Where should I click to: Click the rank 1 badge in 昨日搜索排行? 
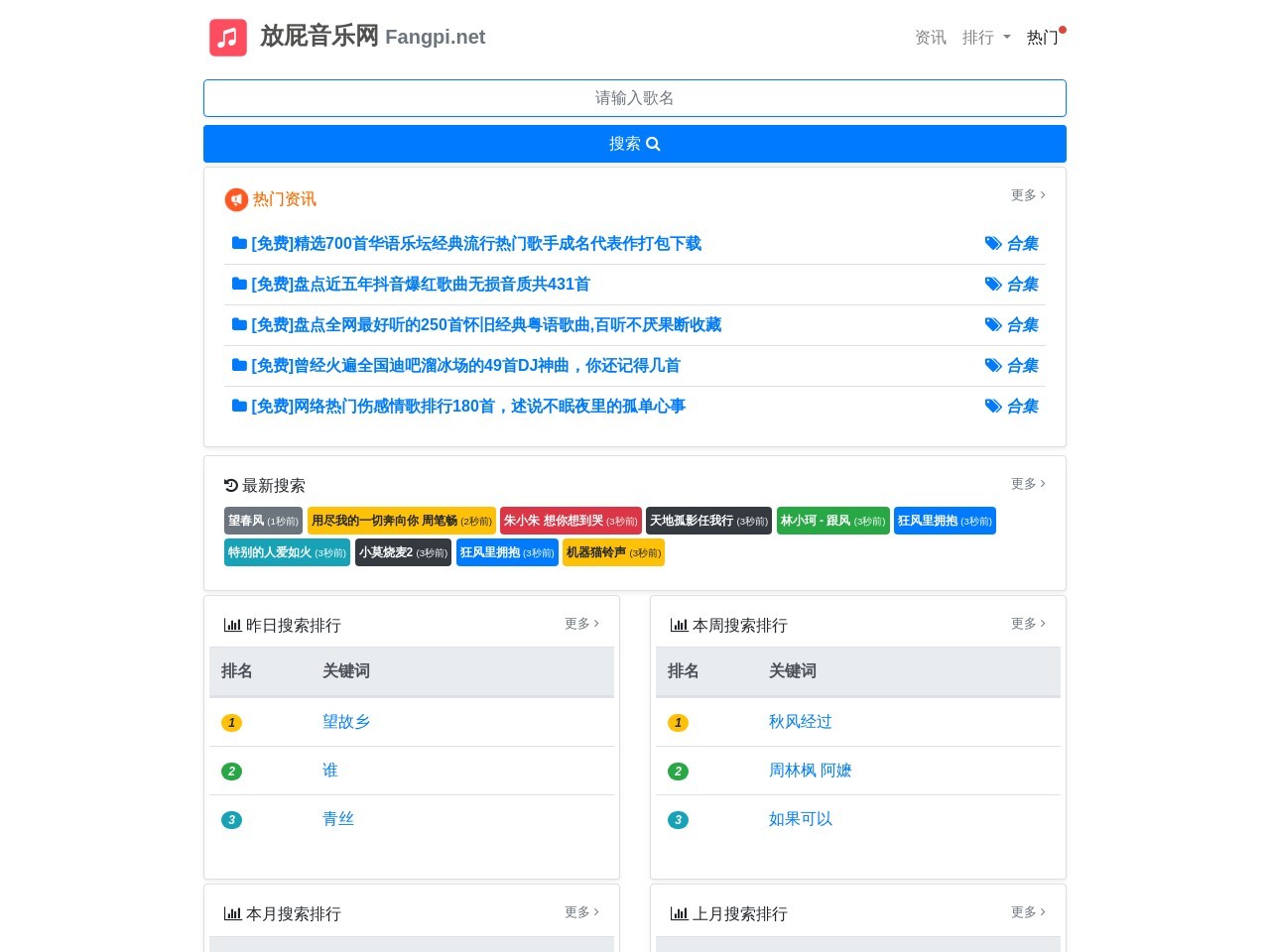pos(231,723)
